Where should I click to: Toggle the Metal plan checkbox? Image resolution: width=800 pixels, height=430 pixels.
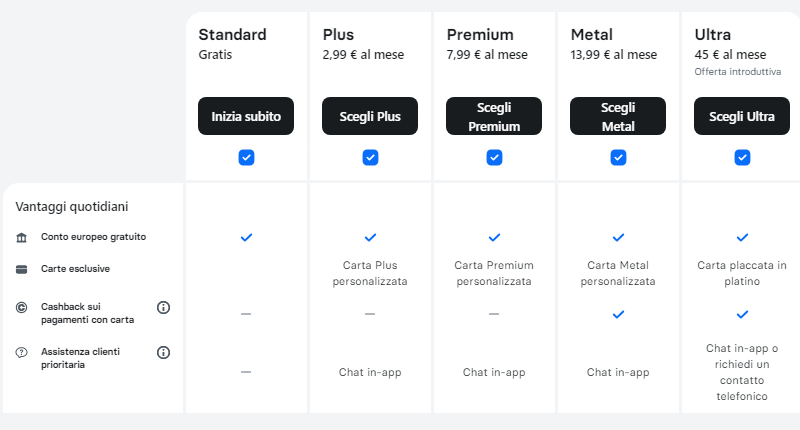618,158
